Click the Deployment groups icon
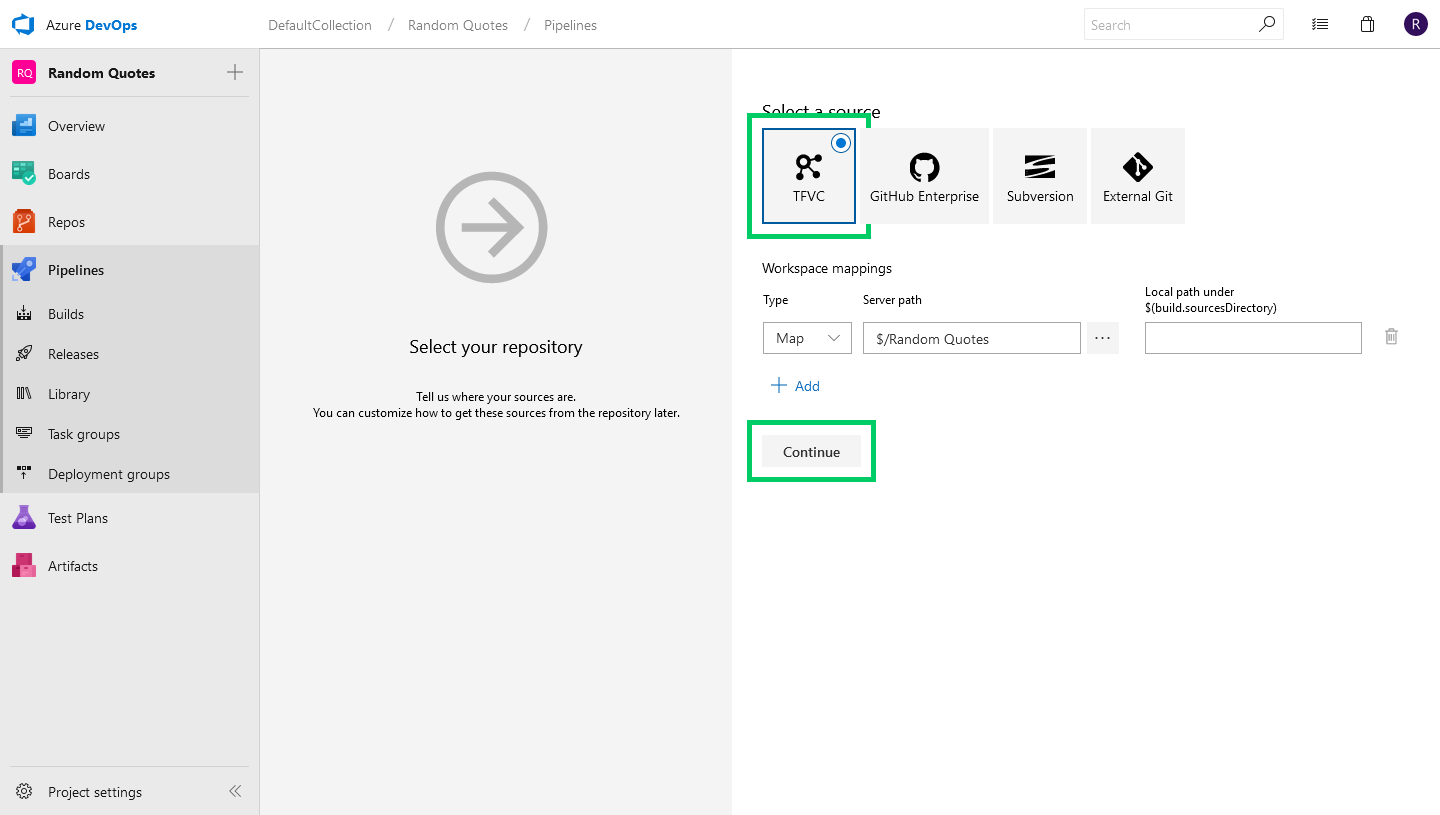The image size is (1440, 815). click(x=24, y=474)
